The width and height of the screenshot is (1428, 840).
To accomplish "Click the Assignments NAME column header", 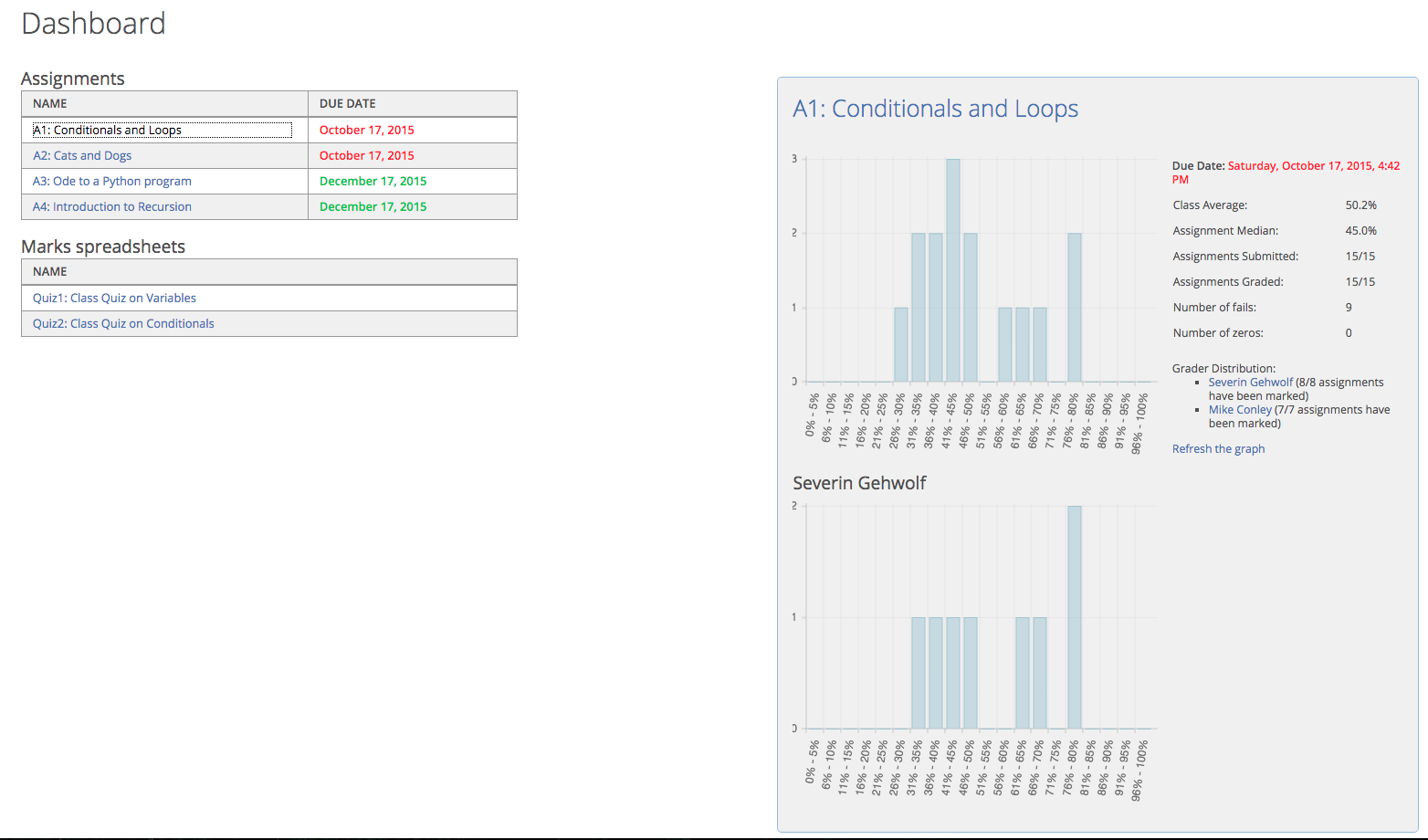I will pos(164,103).
